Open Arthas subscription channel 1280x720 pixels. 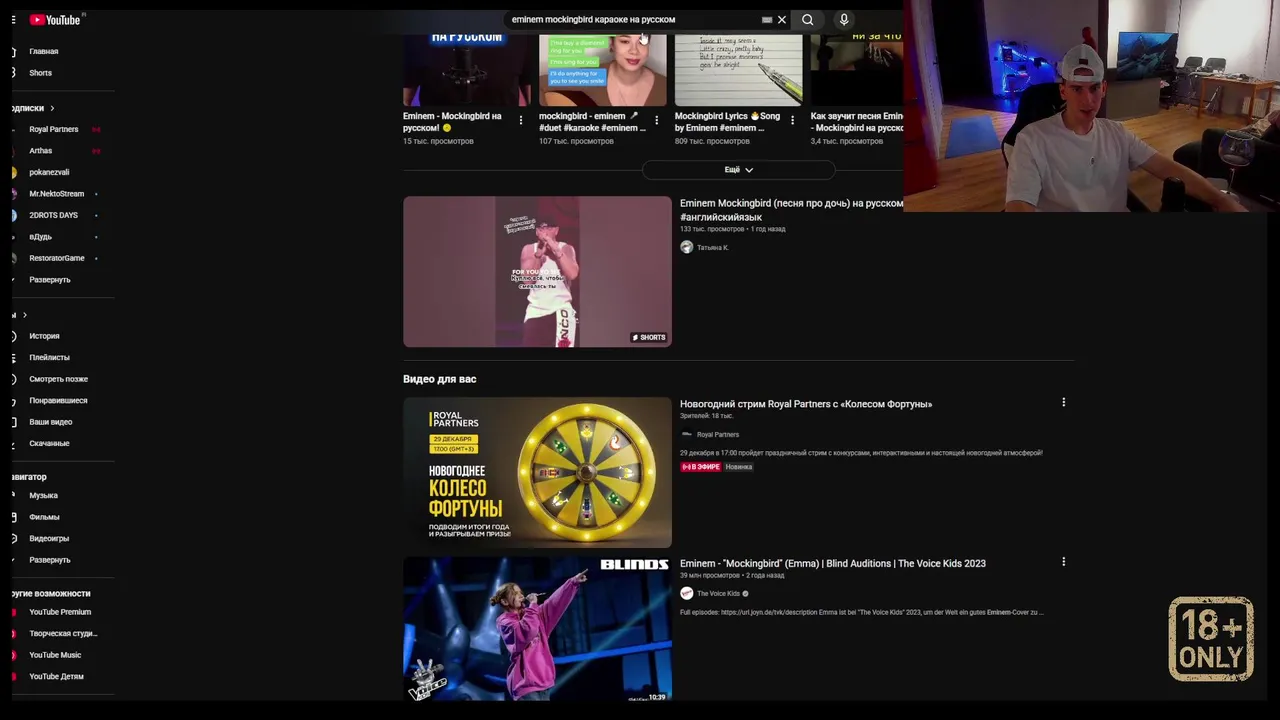click(x=40, y=151)
